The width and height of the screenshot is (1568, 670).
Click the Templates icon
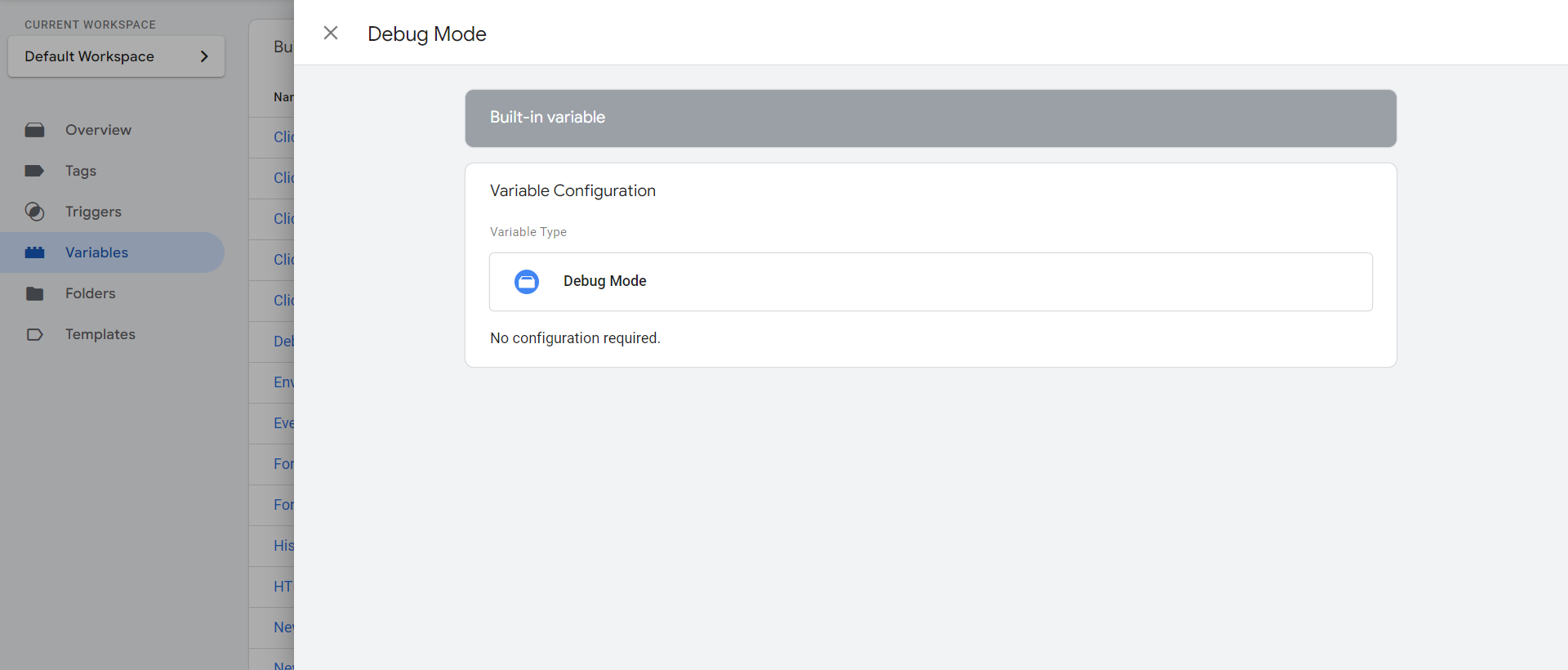tap(34, 333)
